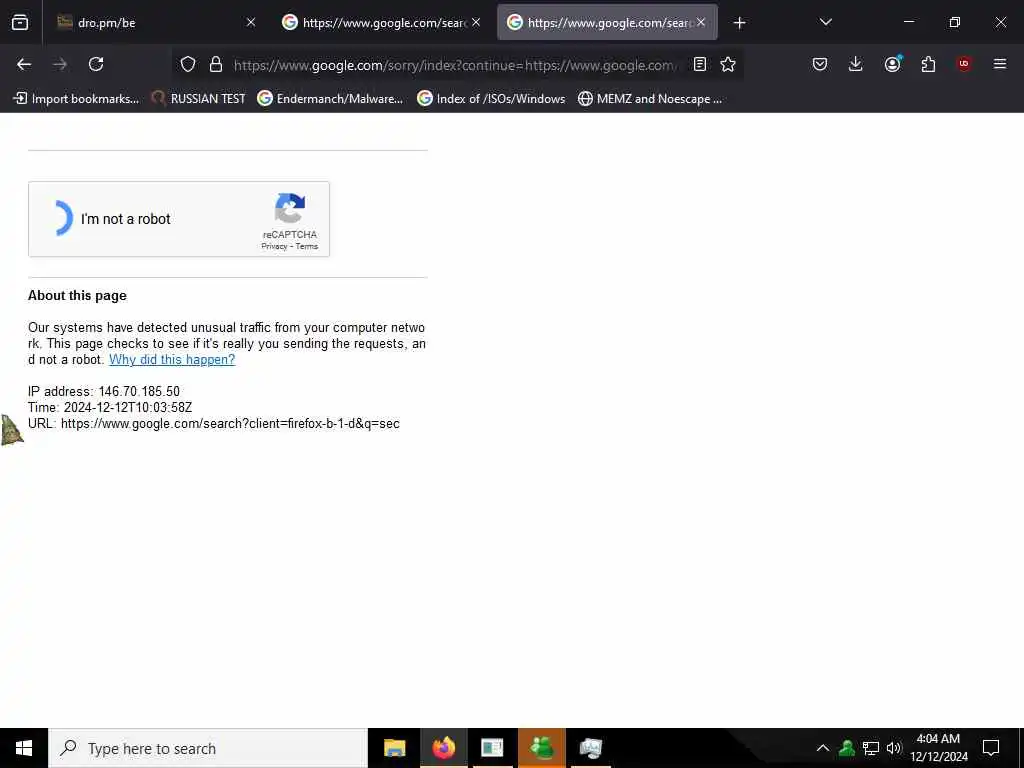
Task: Open the reCAPTCHA Privacy link
Action: click(x=274, y=246)
